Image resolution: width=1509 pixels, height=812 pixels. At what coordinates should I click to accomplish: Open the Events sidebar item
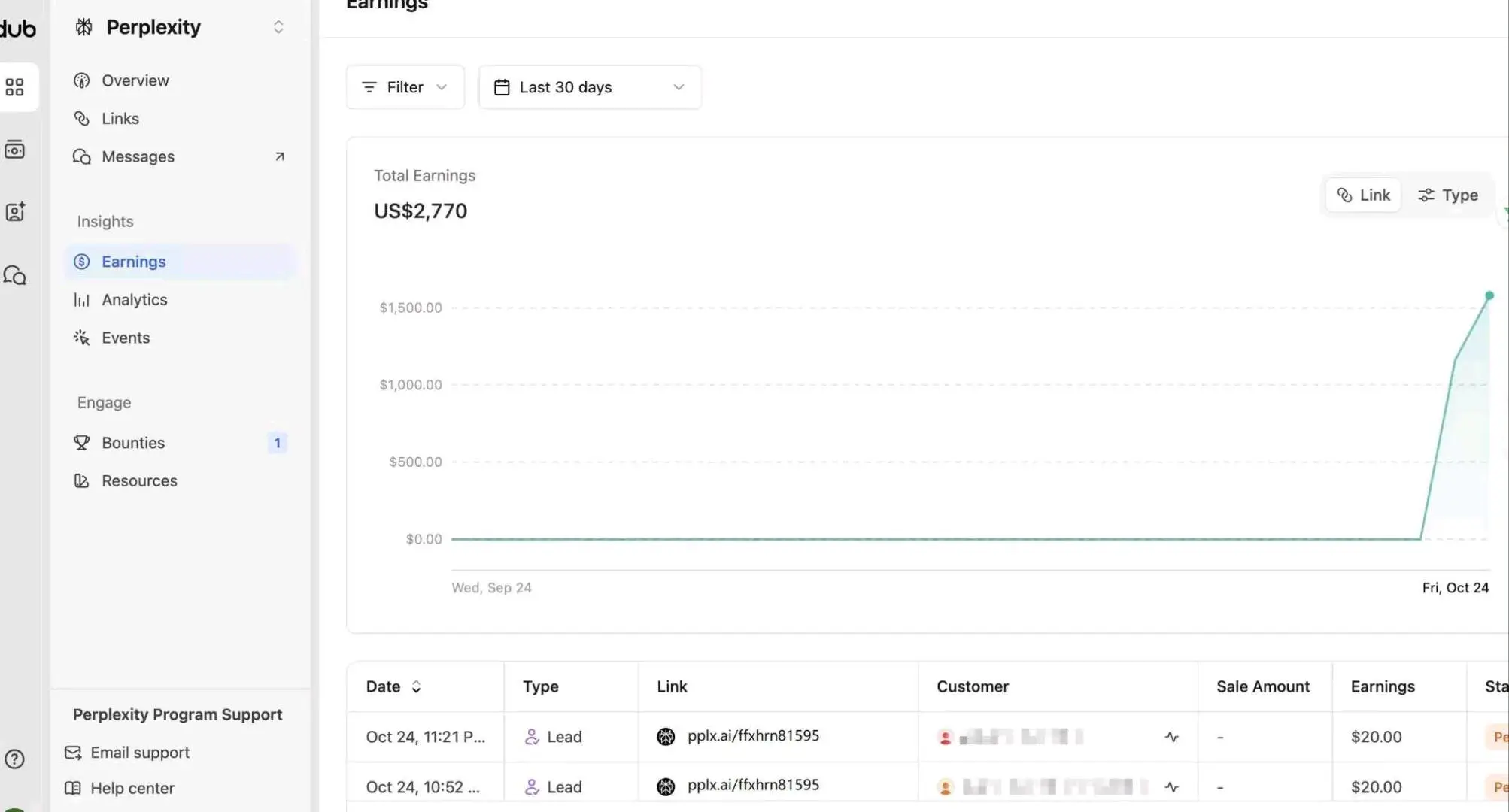click(126, 338)
